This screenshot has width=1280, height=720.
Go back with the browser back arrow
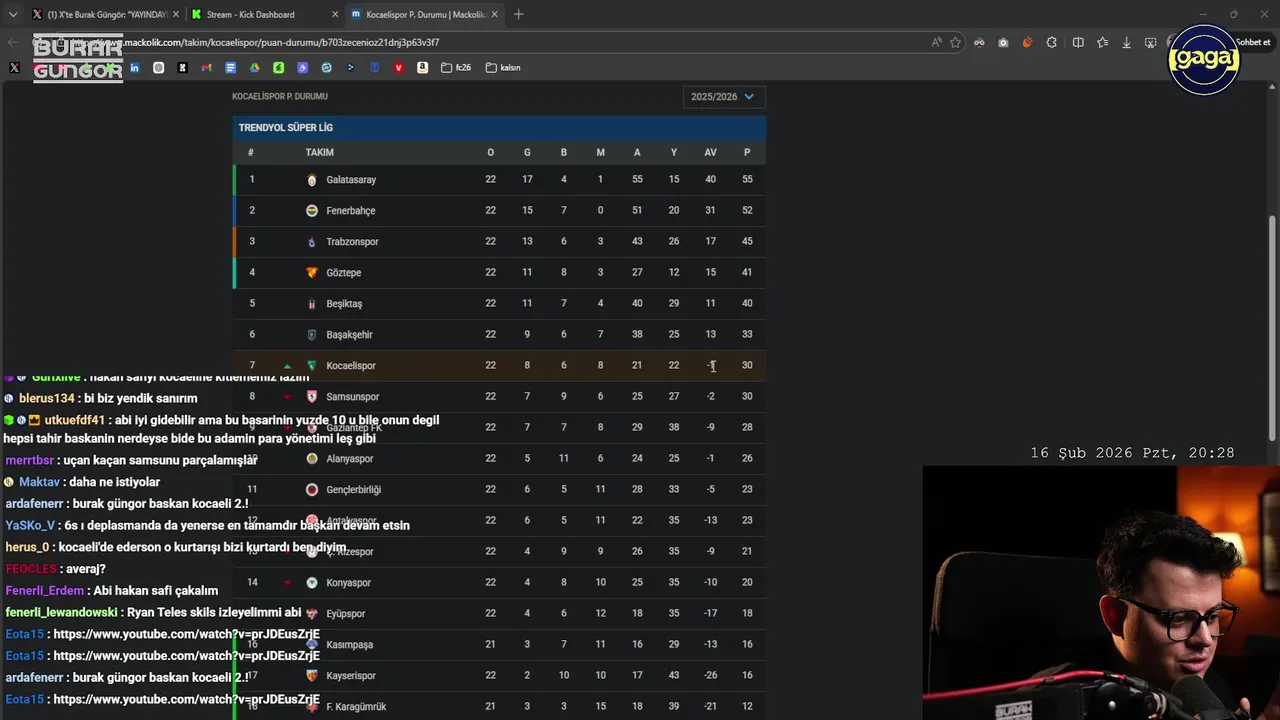13,42
